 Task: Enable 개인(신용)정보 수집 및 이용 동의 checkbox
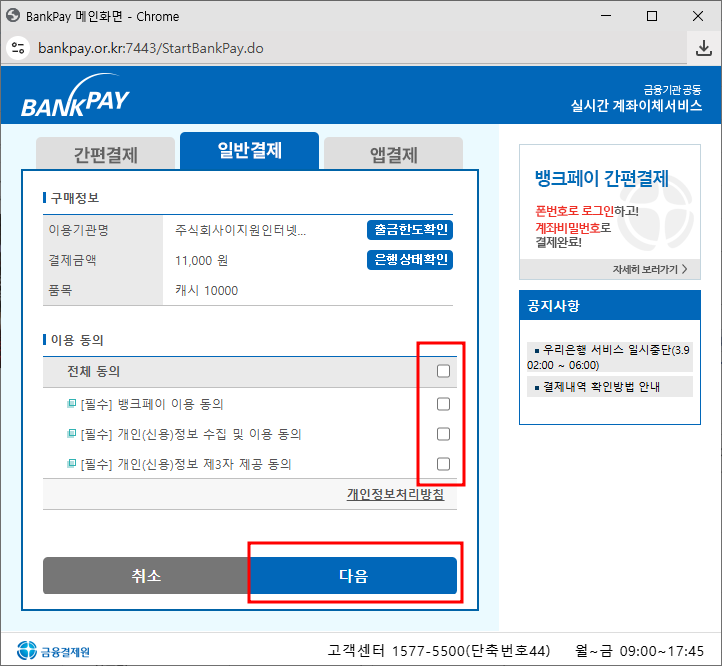click(x=443, y=434)
